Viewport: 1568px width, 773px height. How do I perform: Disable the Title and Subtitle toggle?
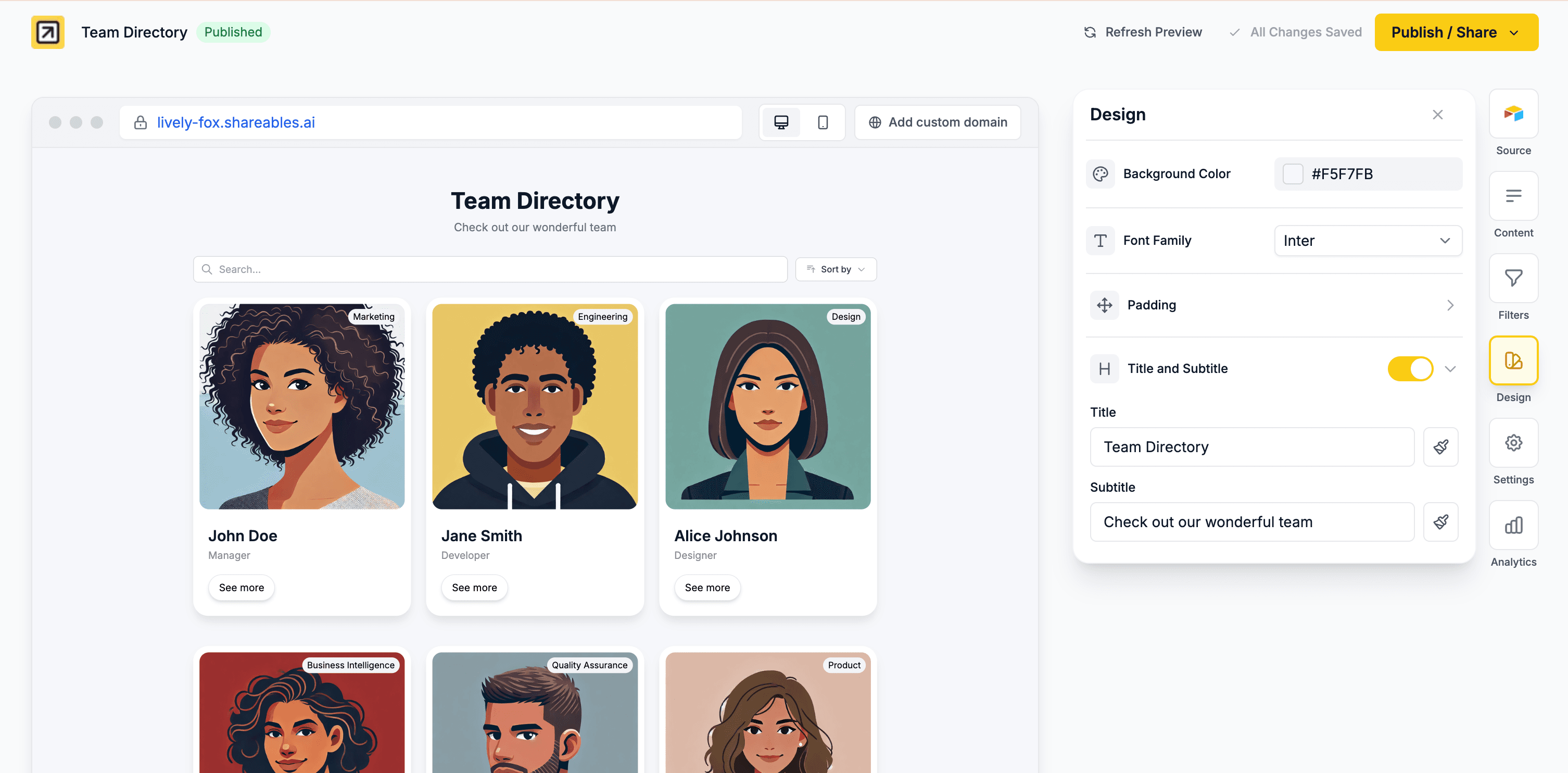coord(1410,369)
